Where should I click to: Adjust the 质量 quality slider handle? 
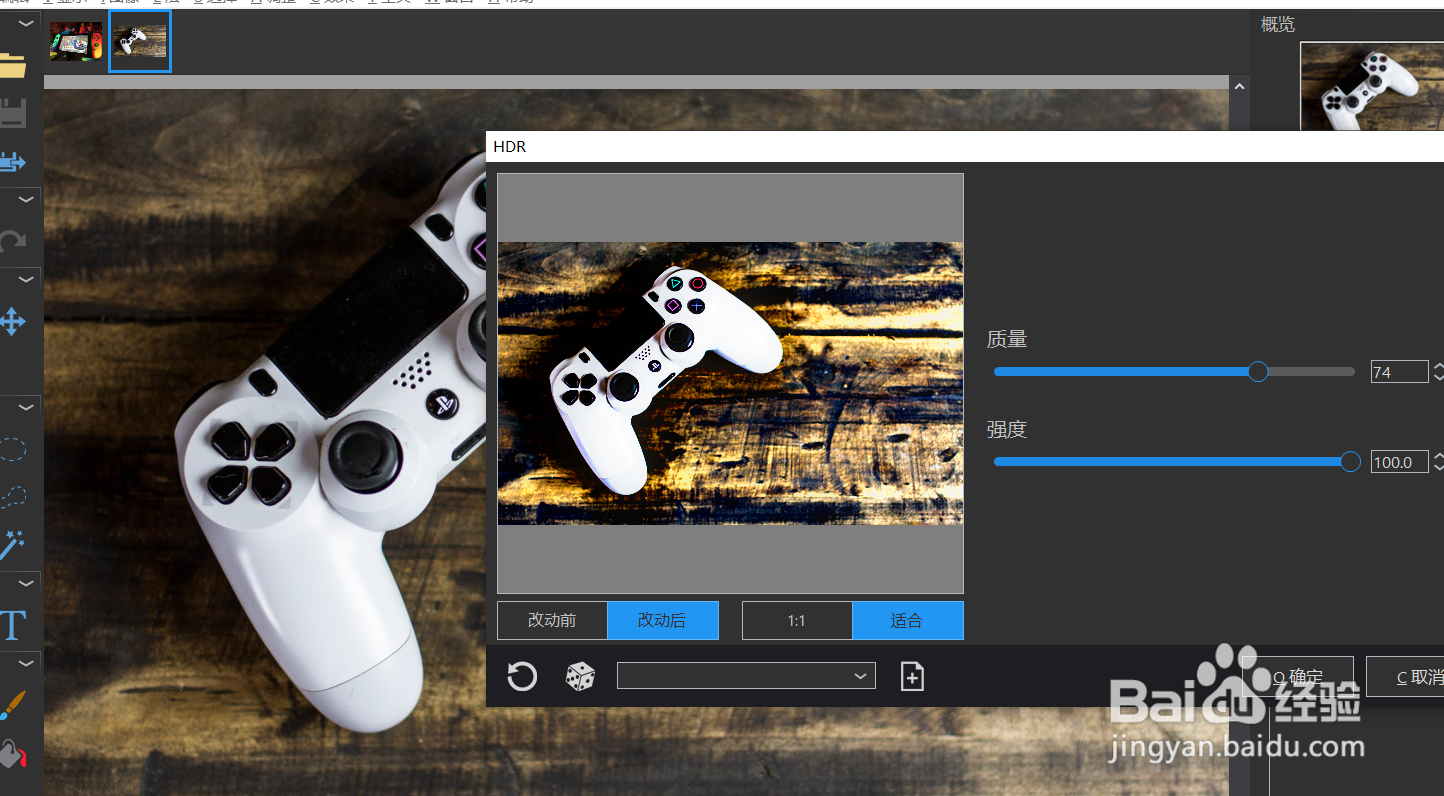pos(1258,372)
